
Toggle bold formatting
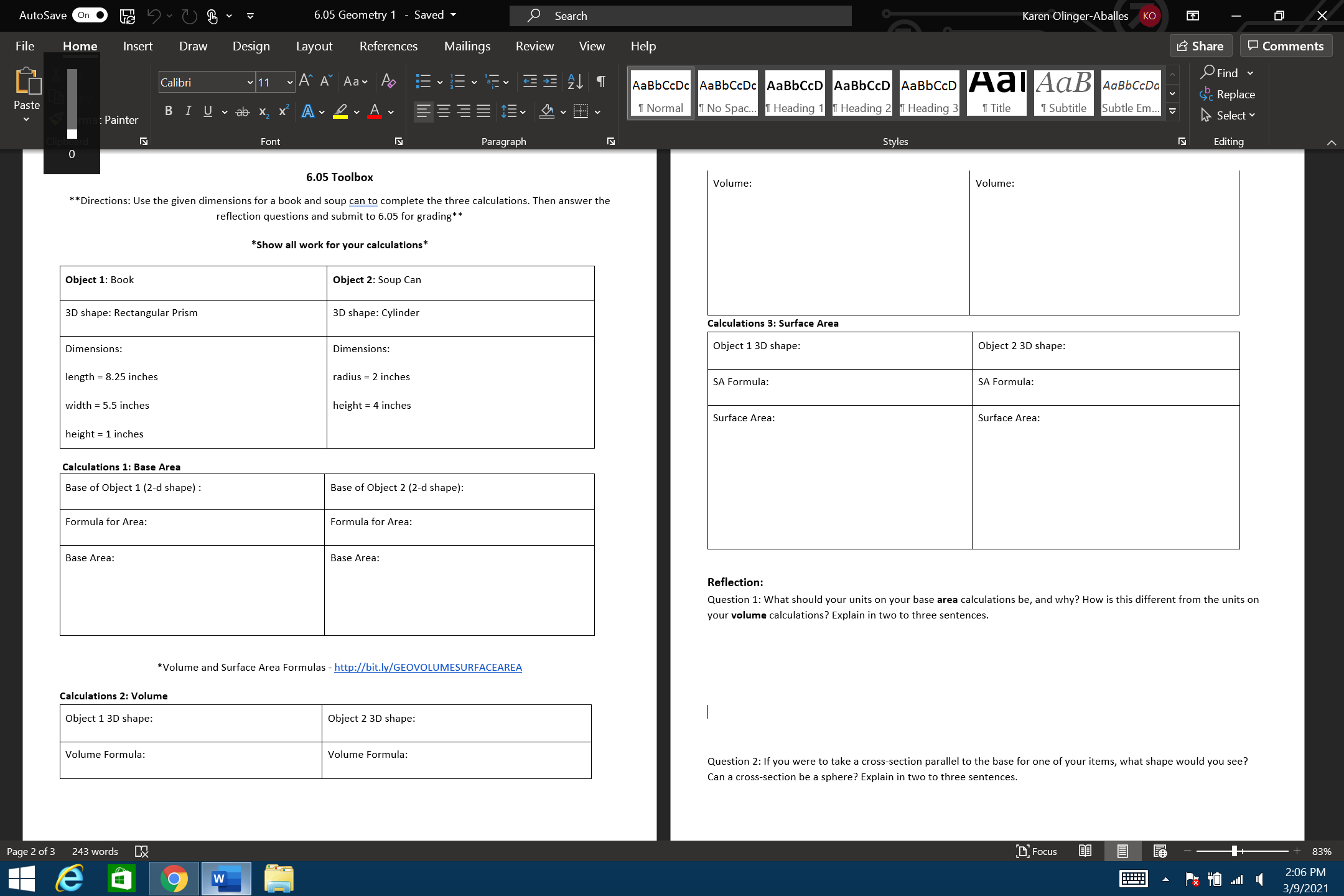[168, 111]
